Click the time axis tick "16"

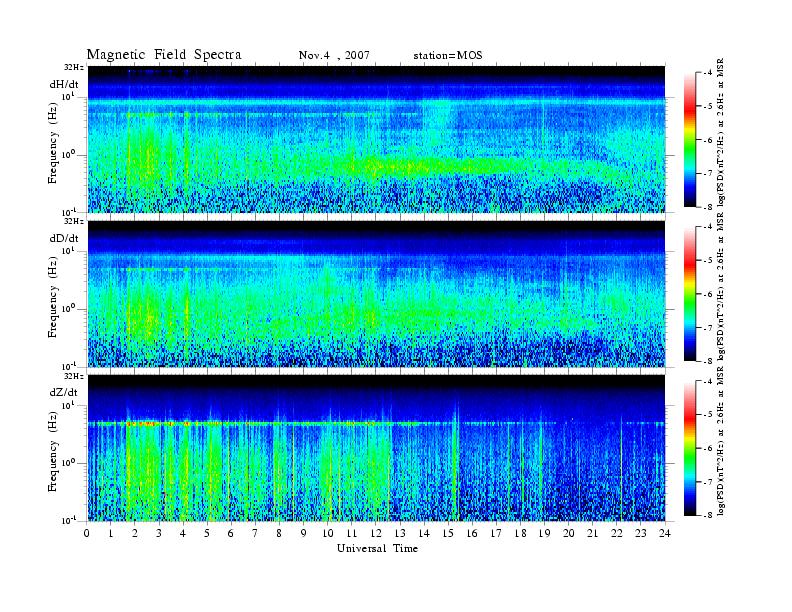coord(472,533)
